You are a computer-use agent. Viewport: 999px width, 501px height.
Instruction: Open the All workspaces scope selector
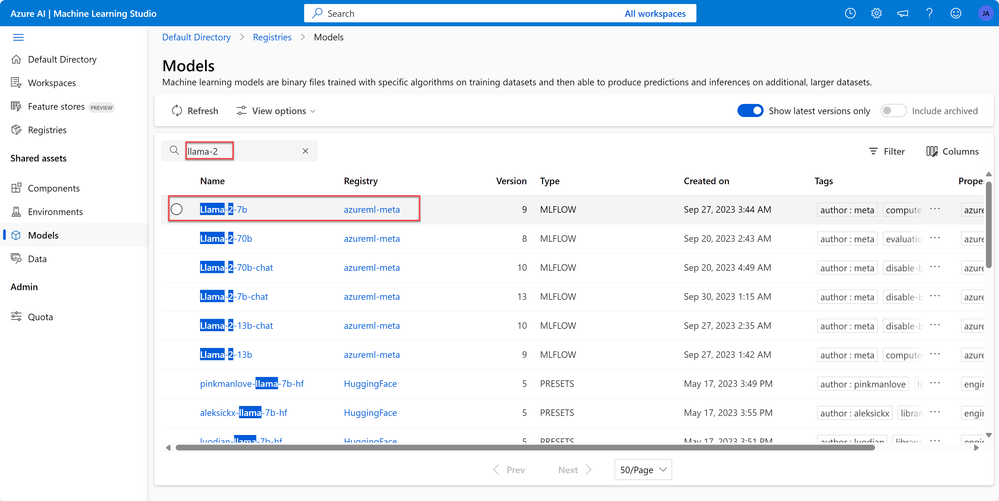point(655,13)
